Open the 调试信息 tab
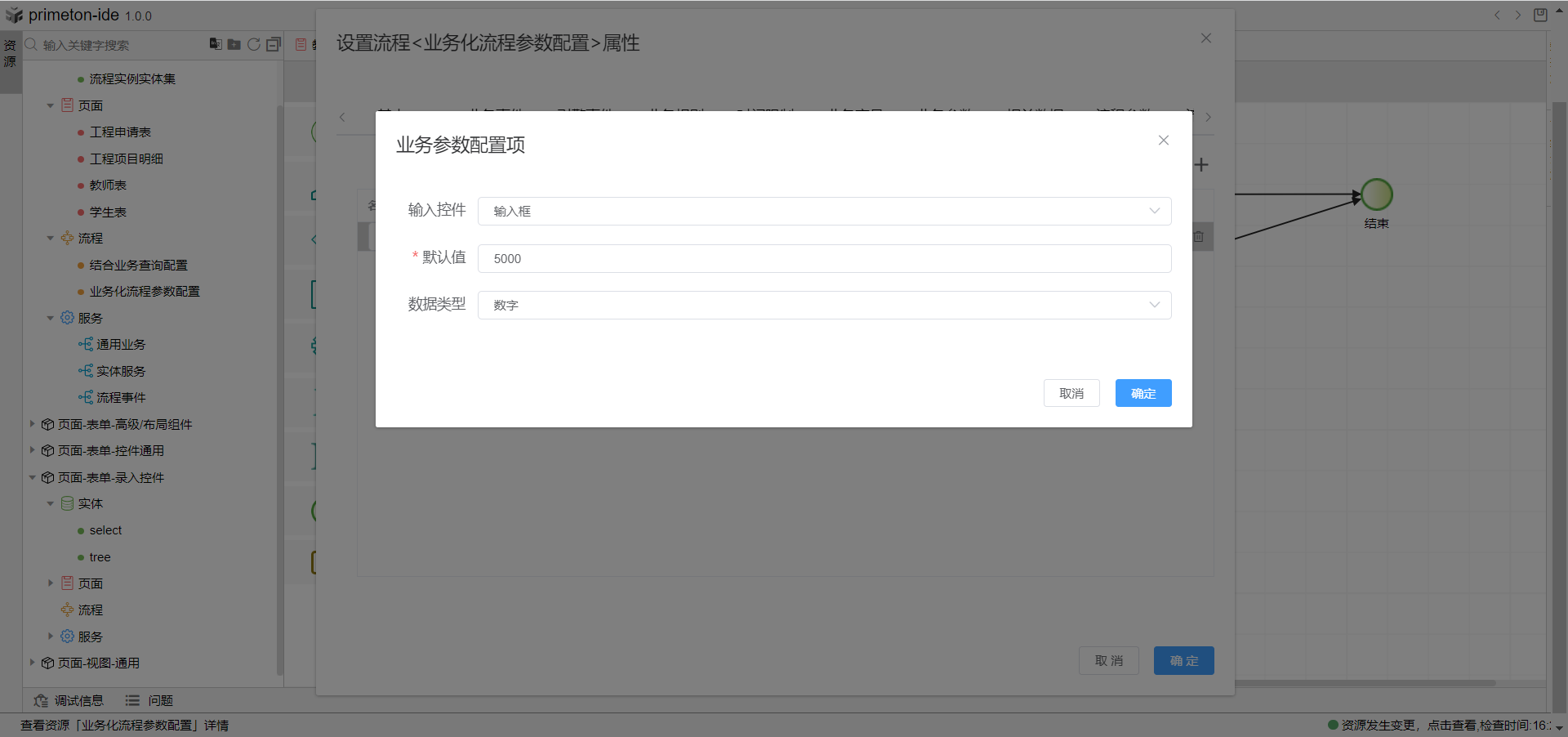 (69, 700)
